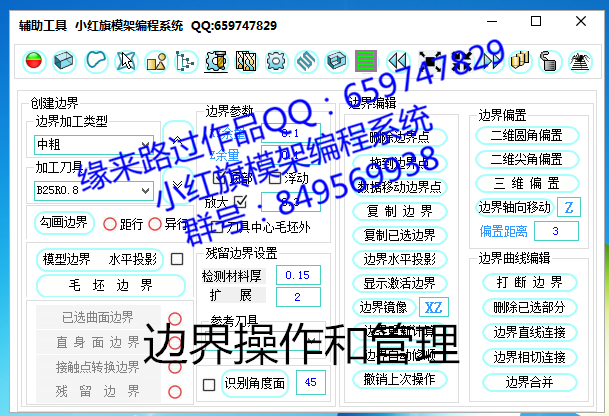This screenshot has width=609, height=416.
Task: Click the rewind double-left arrows icon
Action: 398,61
